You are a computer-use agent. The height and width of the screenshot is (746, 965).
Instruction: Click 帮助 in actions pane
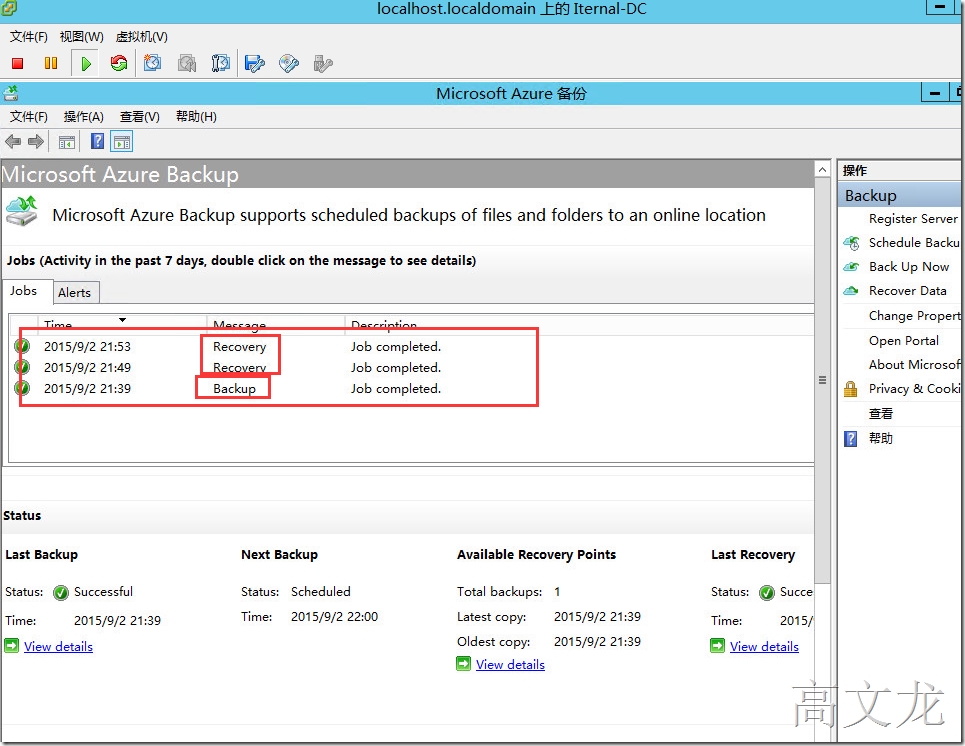tap(880, 438)
